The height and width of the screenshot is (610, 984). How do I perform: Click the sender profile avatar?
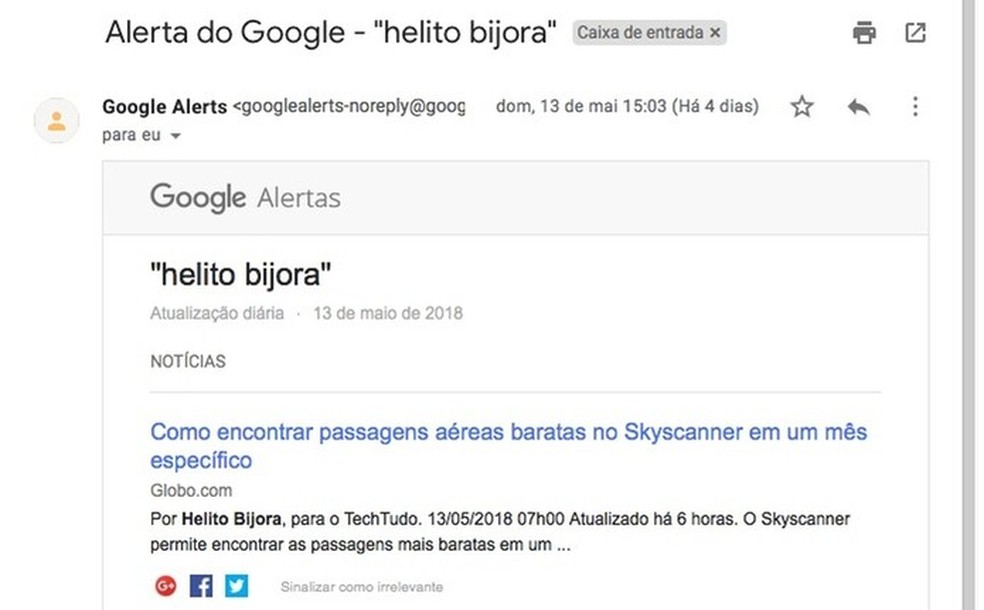click(x=56, y=120)
